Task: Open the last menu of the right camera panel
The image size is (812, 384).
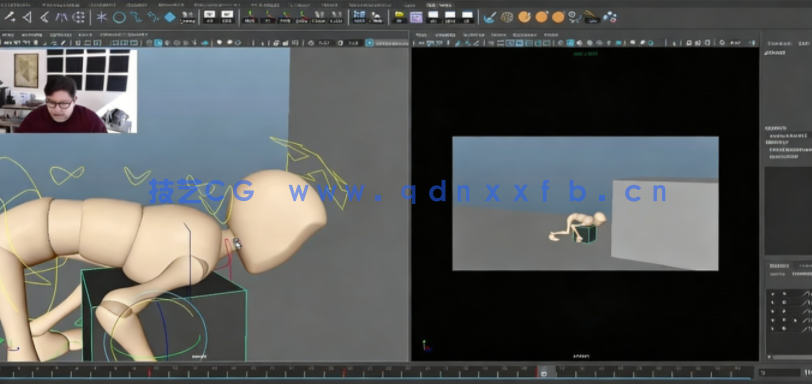Action: click(x=550, y=35)
